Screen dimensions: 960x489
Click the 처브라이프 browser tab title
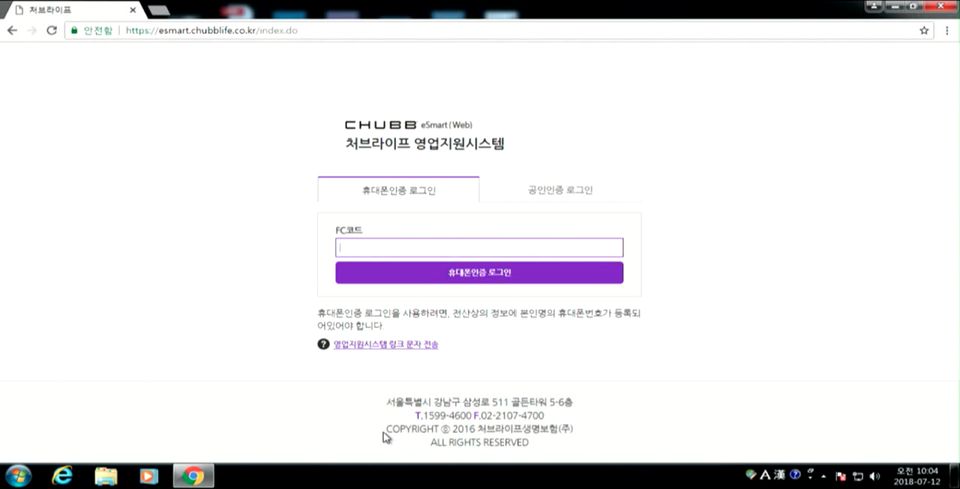click(x=50, y=10)
